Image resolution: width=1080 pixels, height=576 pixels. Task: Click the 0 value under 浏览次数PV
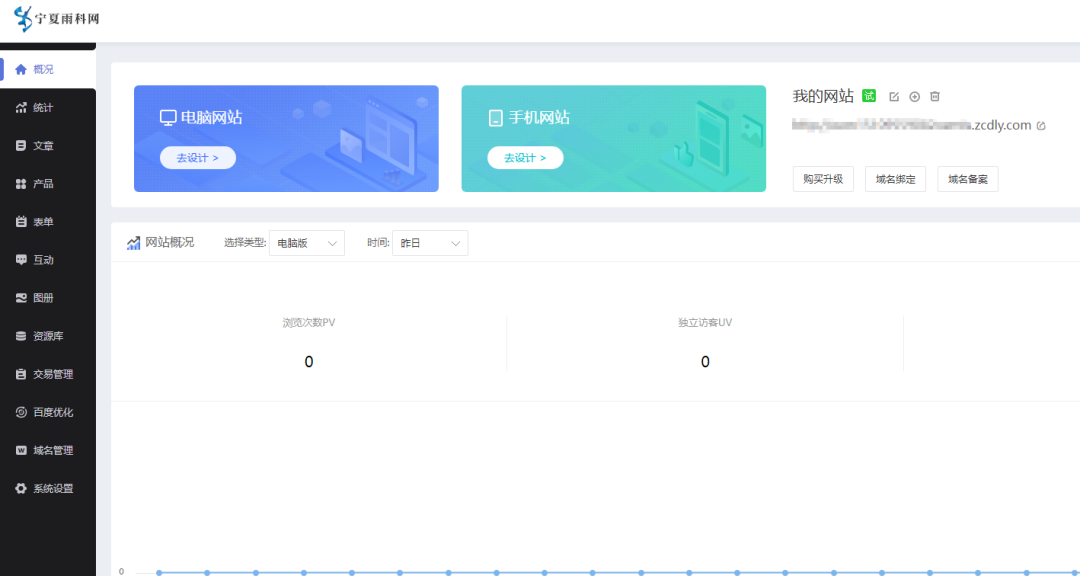point(309,362)
